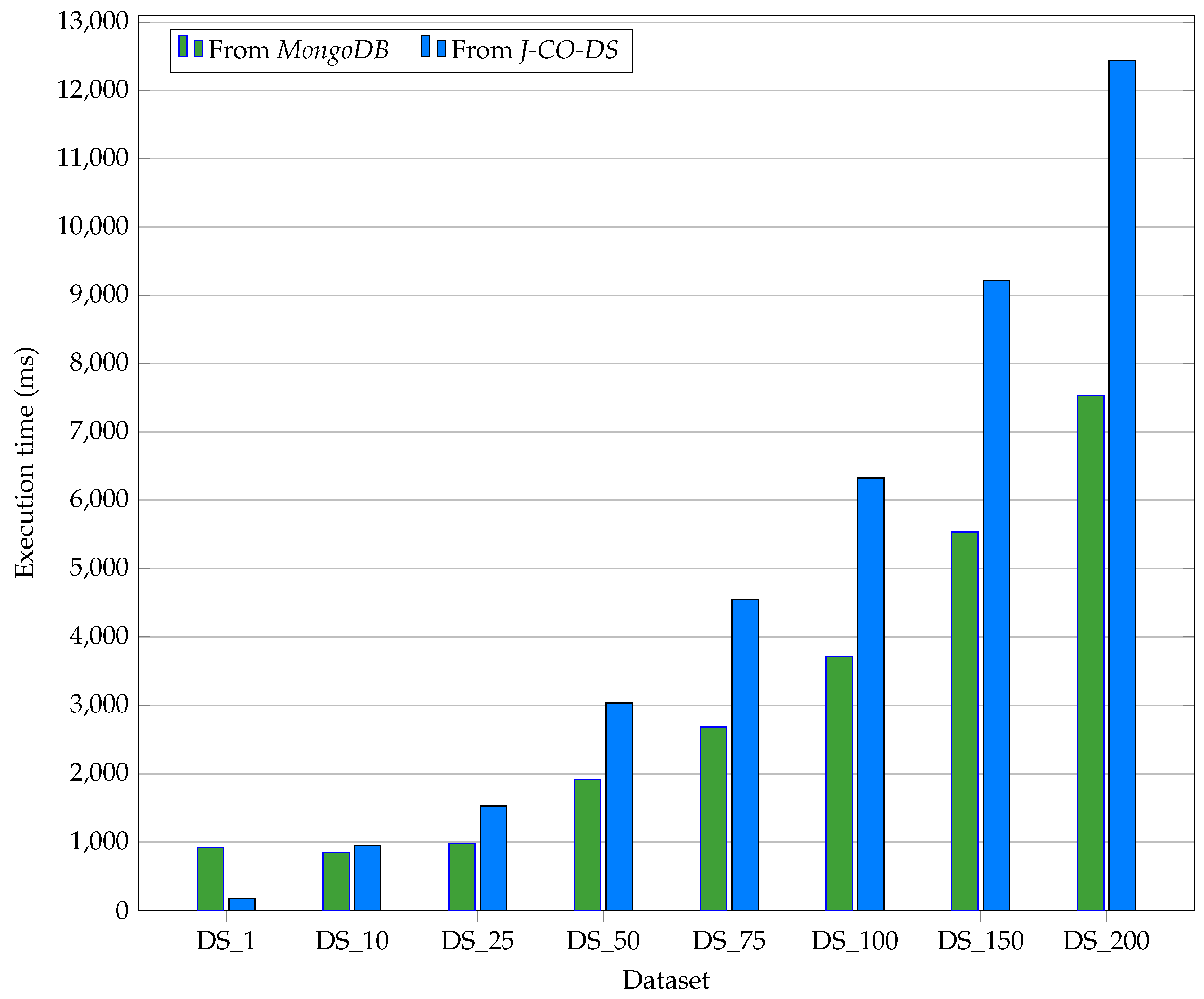Select the tallest blue bar for DS_200
The height and width of the screenshot is (999, 1204).
(x=1122, y=485)
